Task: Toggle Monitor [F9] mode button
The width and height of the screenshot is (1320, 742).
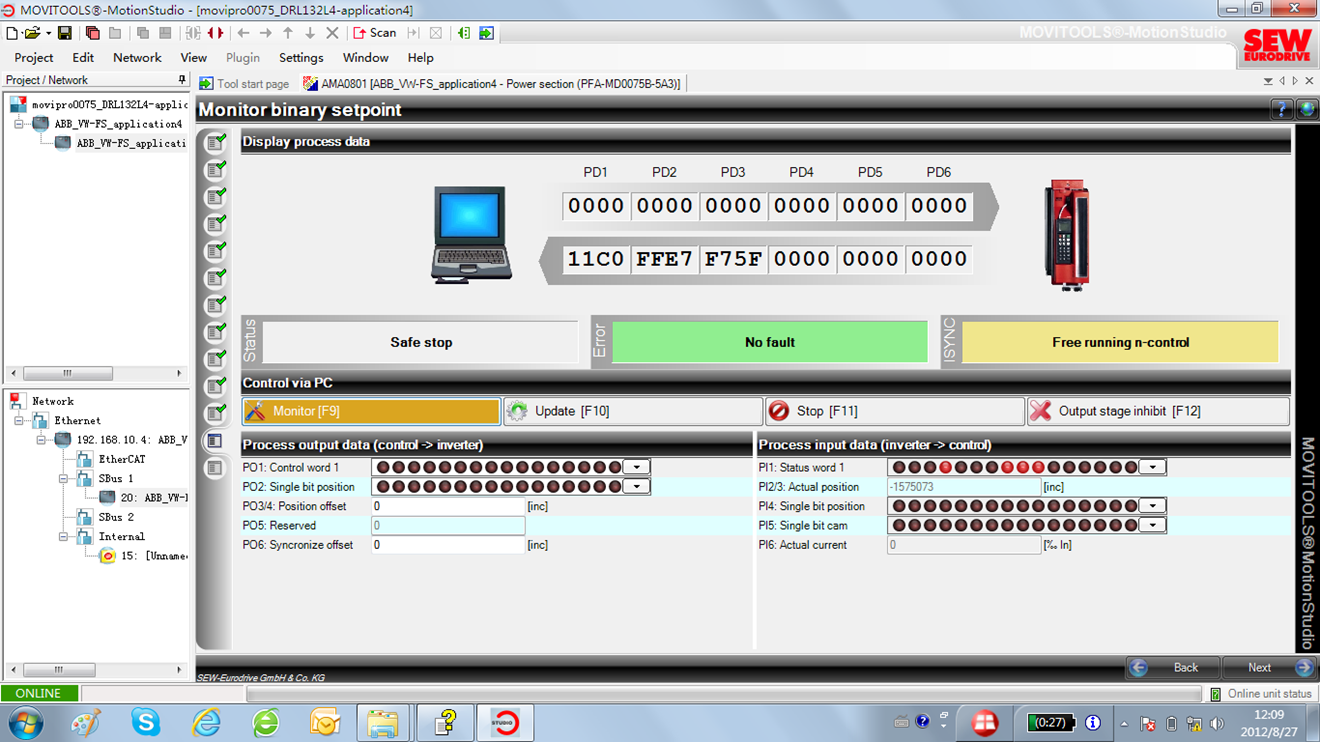Action: (x=371, y=411)
